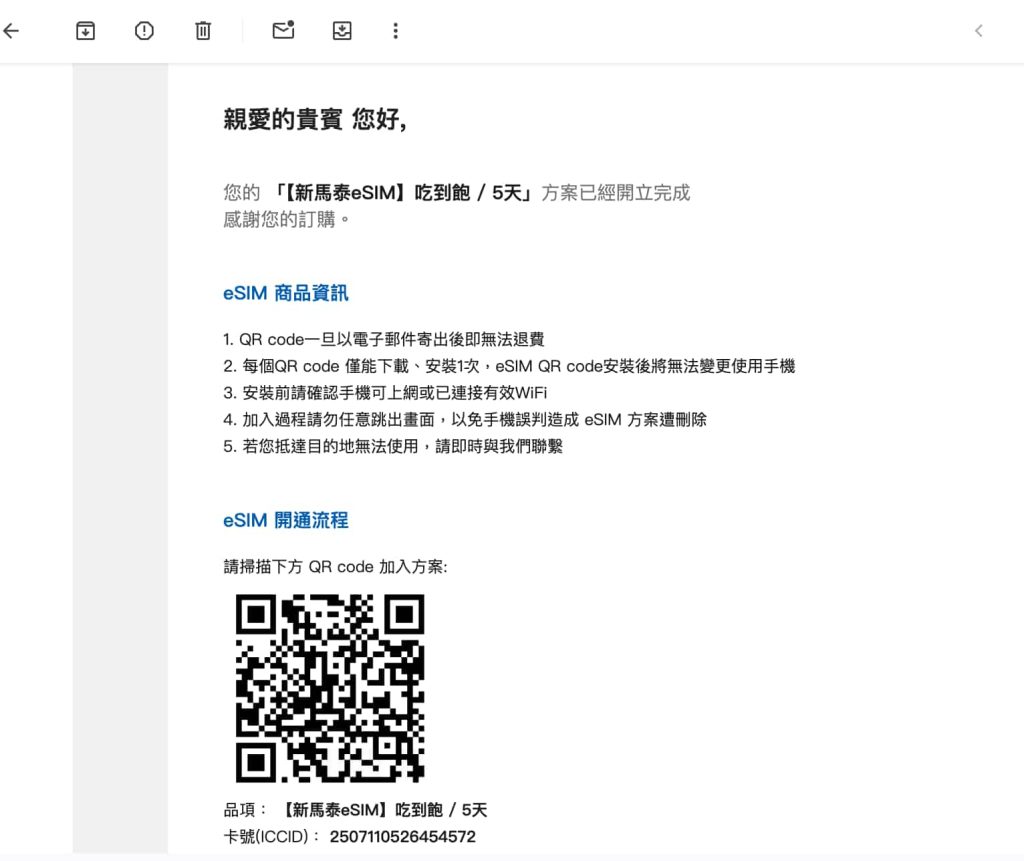
Task: Archive this eSIM email
Action: (85, 31)
